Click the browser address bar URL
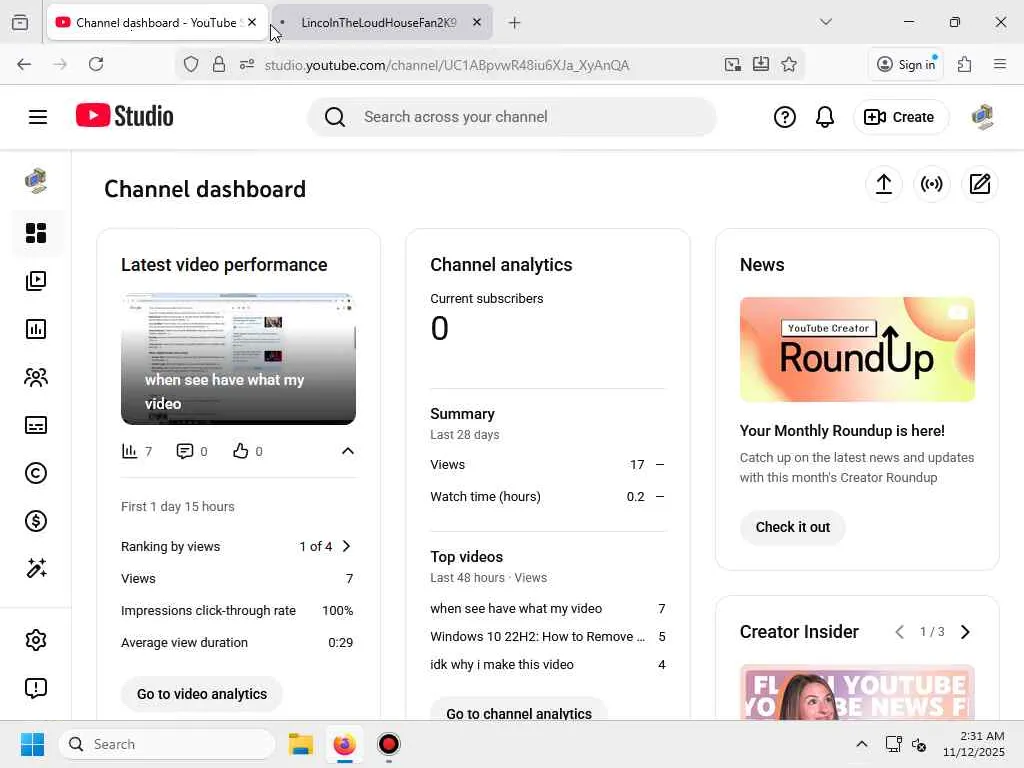1024x768 pixels. [x=447, y=65]
